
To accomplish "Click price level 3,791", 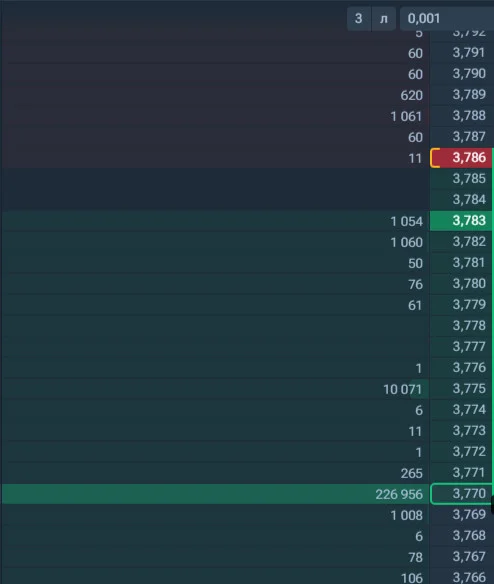I will pos(469,53).
